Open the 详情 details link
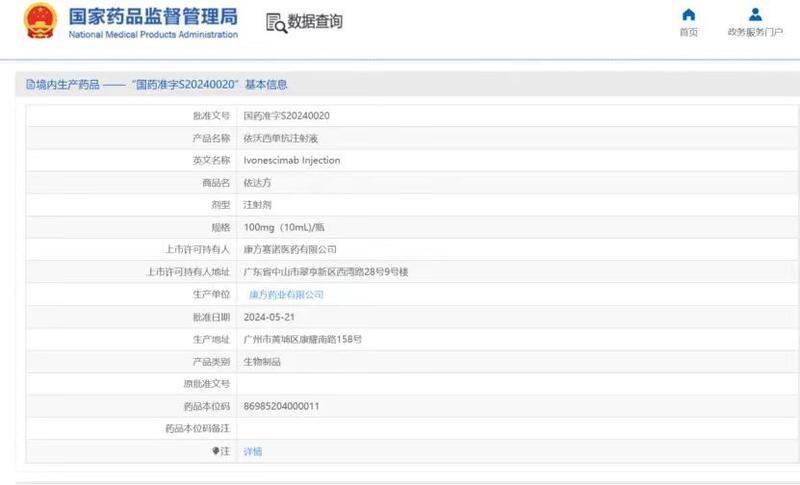The image size is (800, 485). click(253, 451)
